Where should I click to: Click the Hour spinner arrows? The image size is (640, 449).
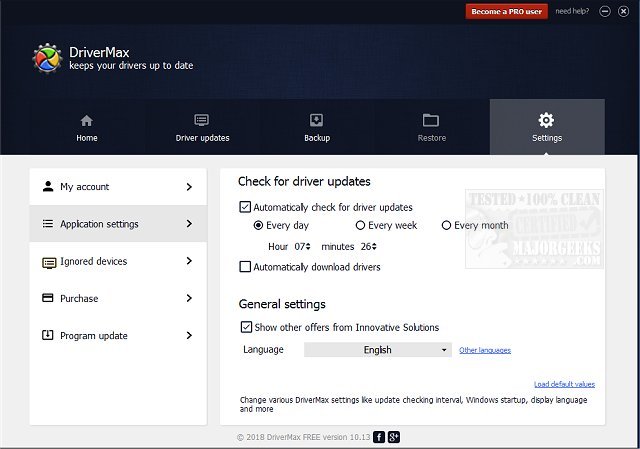(x=308, y=247)
